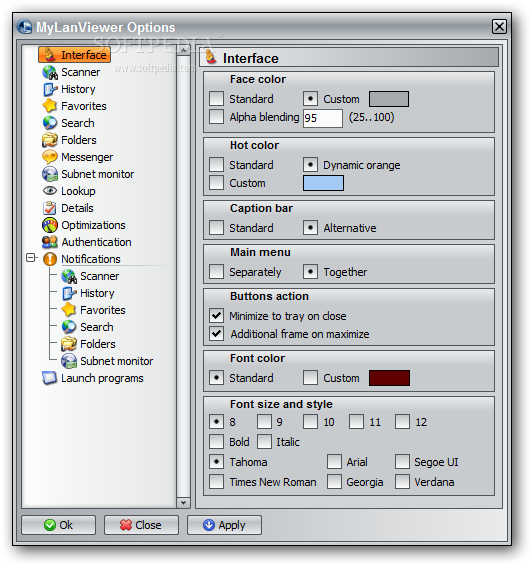Image resolution: width=532 pixels, height=566 pixels.
Task: Click the top-level Subnet monitor icon
Action: click(50, 174)
